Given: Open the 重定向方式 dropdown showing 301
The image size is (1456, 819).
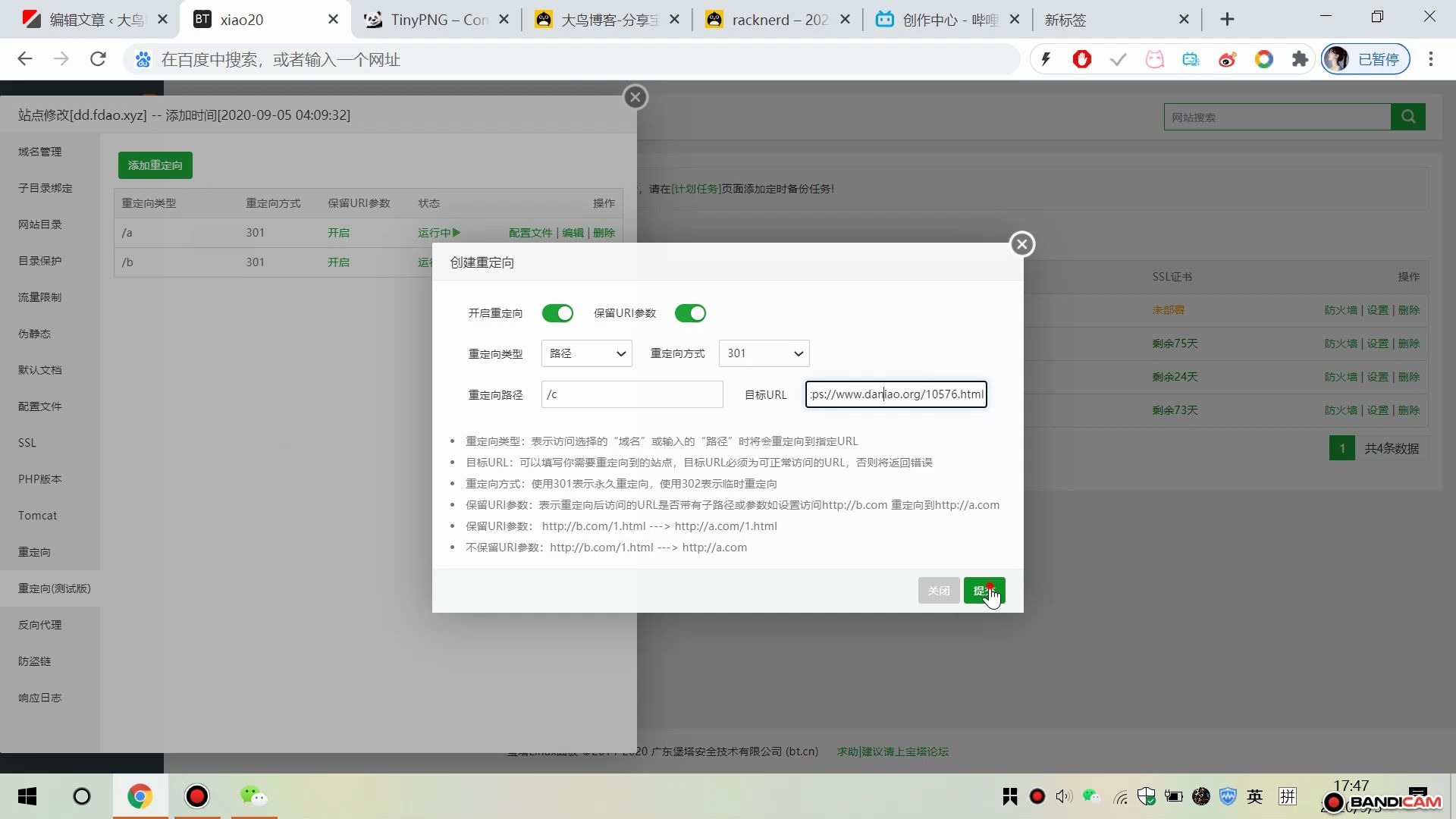Looking at the screenshot, I should 764,353.
